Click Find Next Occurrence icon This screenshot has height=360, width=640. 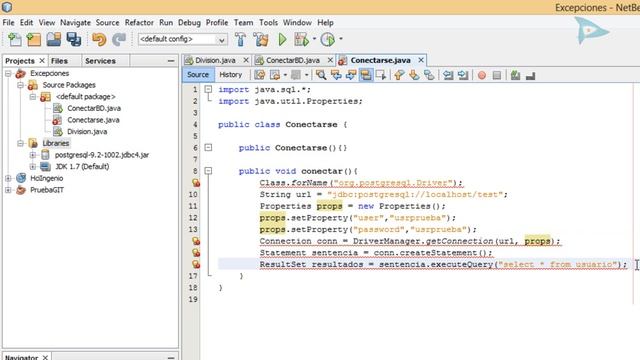click(x=351, y=75)
